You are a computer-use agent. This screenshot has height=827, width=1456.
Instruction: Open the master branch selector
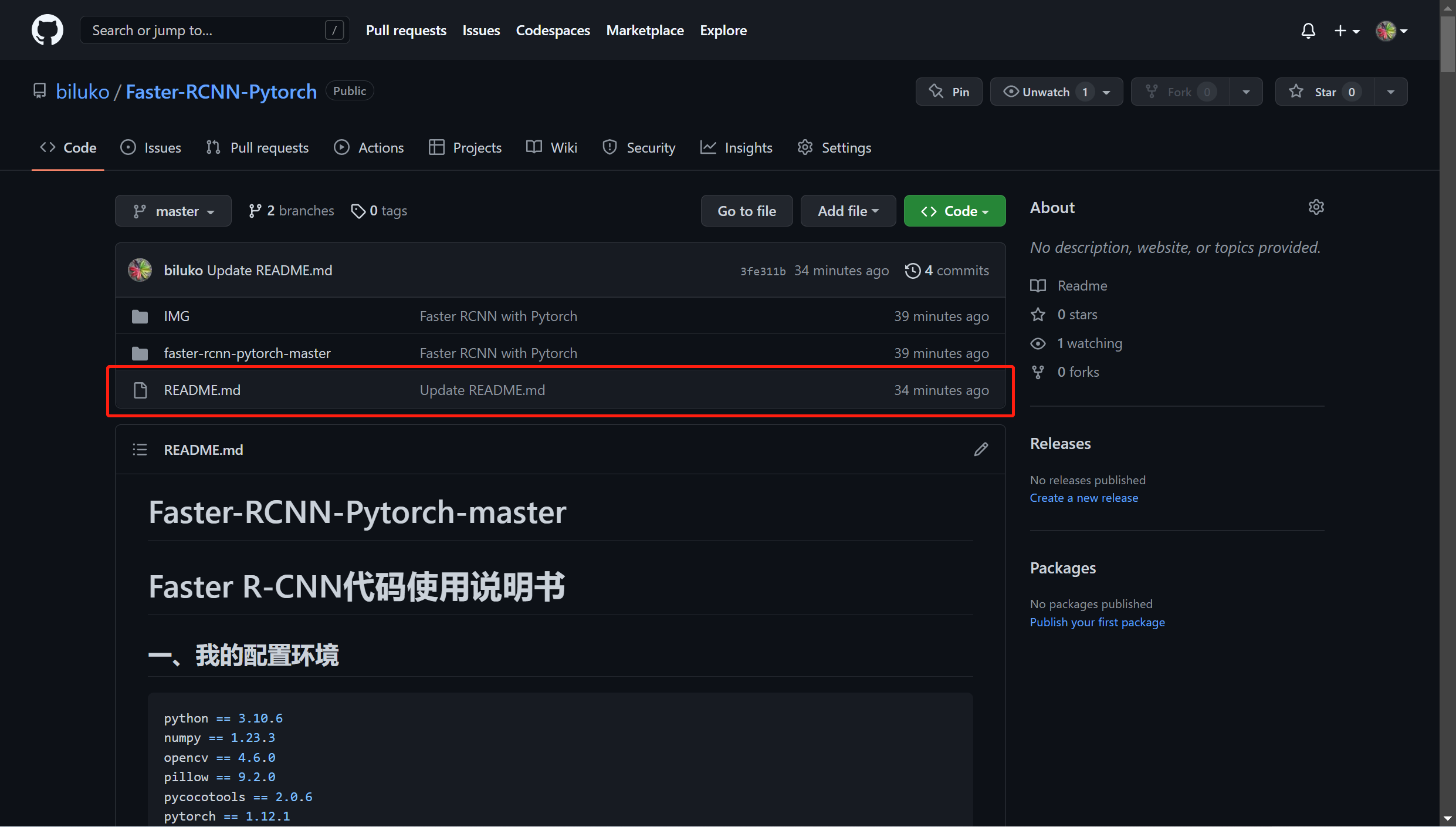(173, 211)
